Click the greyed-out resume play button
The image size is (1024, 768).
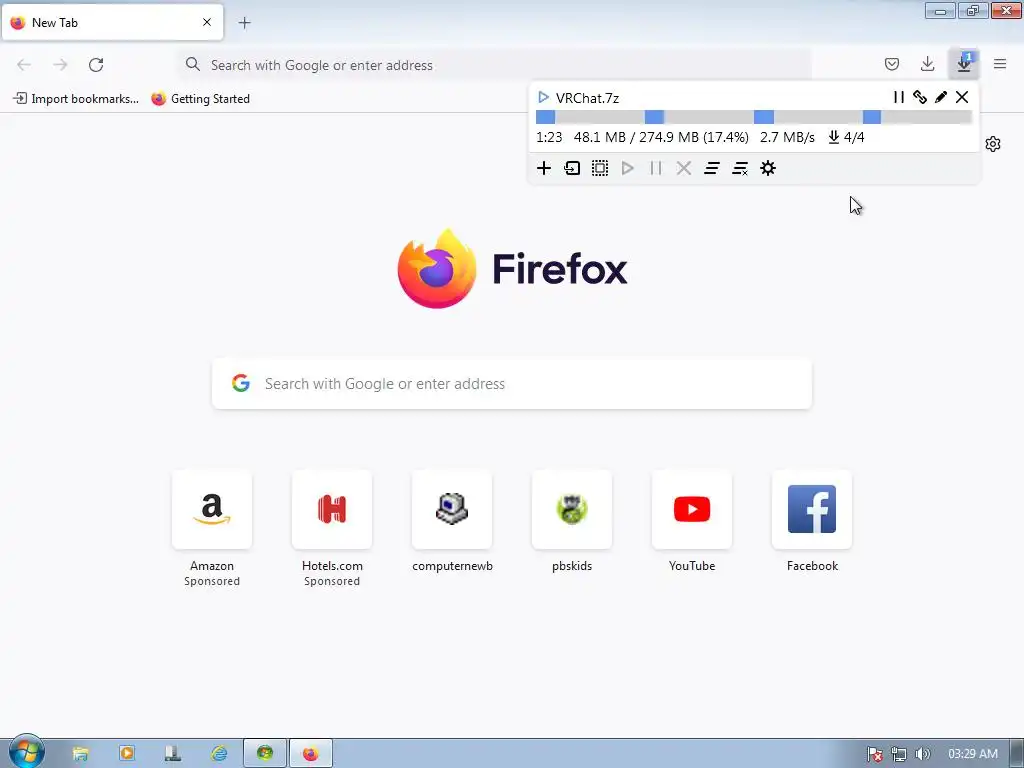click(628, 168)
